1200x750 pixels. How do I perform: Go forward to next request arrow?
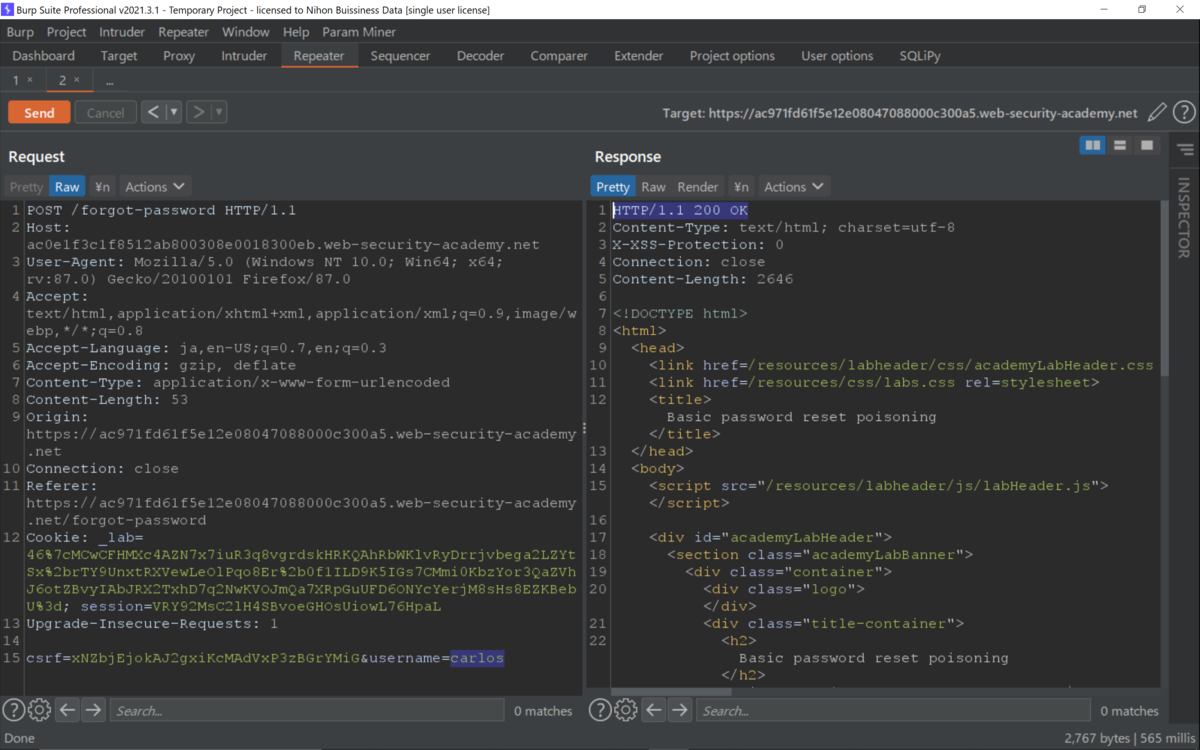(198, 113)
